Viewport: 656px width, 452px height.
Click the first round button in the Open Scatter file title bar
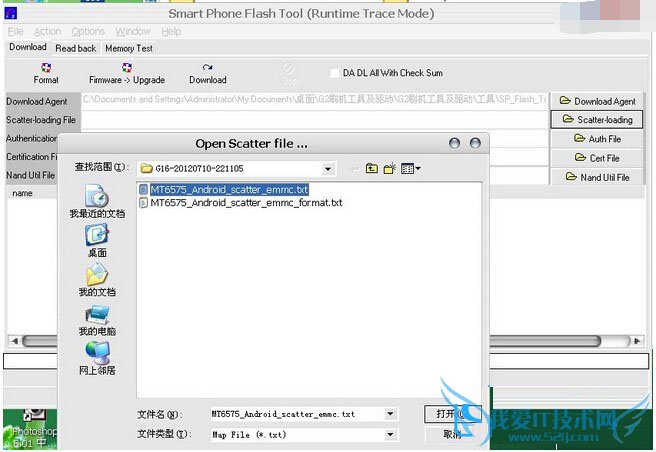(454, 143)
